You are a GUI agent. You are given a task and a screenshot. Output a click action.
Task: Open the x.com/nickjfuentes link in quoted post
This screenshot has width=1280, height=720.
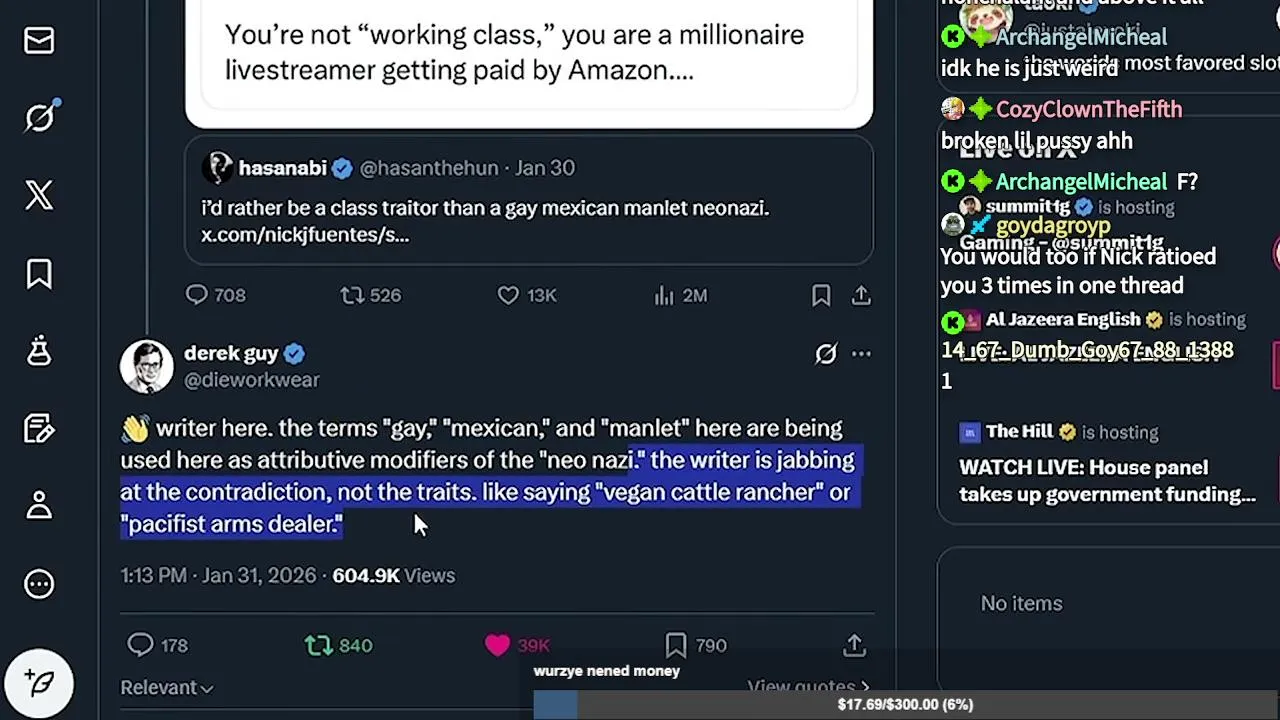[305, 235]
